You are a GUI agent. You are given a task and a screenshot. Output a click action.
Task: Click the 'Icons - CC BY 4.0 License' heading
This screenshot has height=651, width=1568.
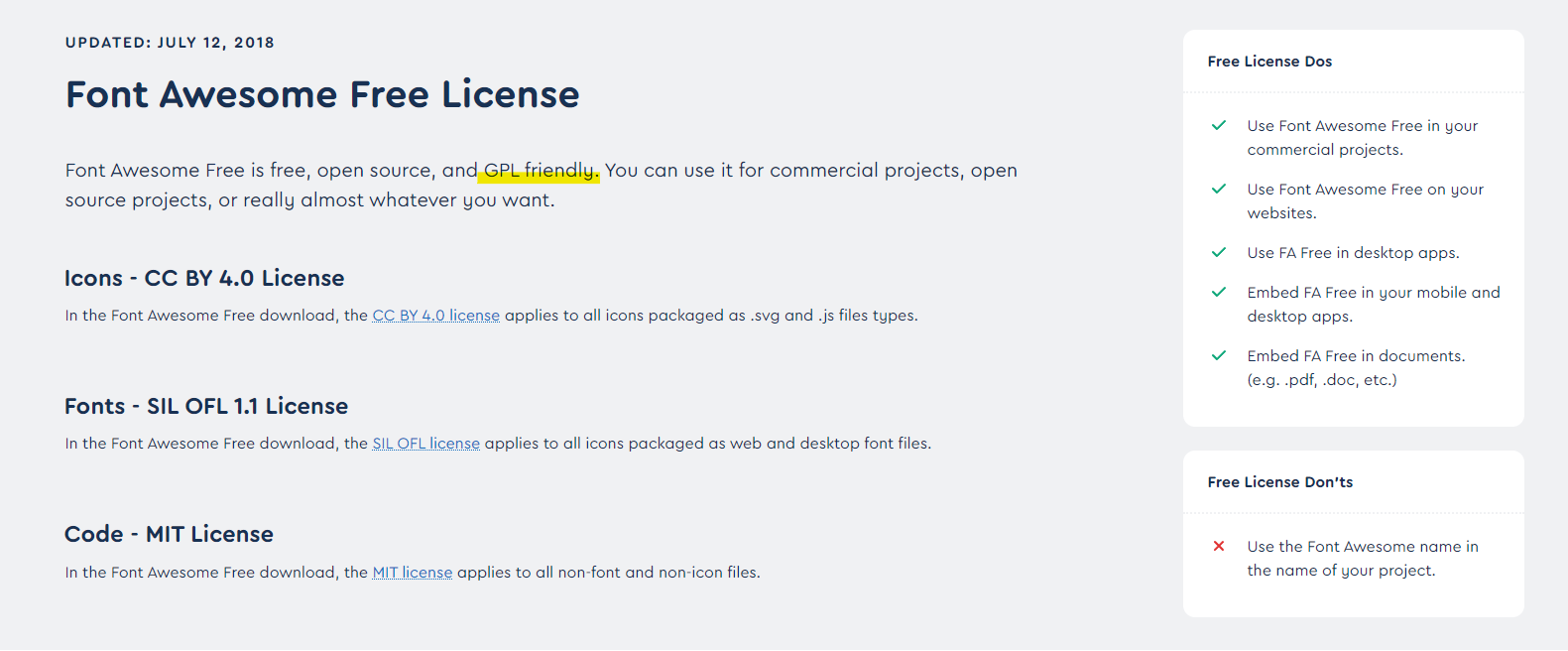[204, 278]
